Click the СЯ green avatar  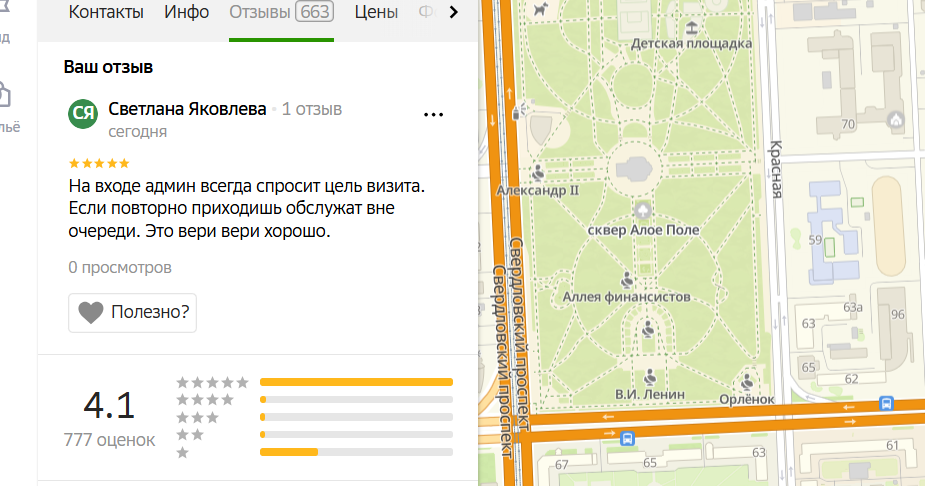click(x=83, y=114)
